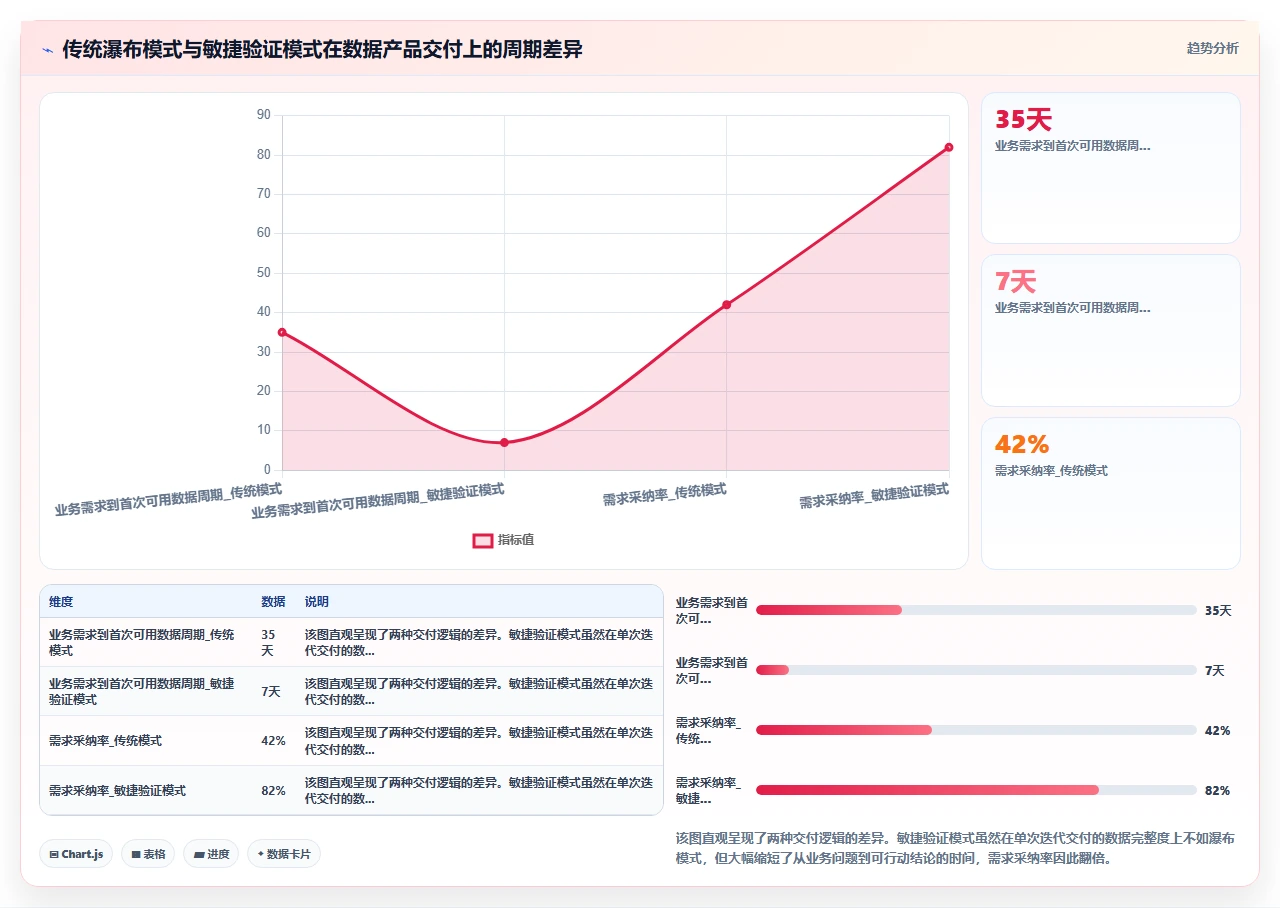Viewport: 1280px width, 908px height.
Task: Select table row 需求采纳率_传统模式
Action: coord(351,741)
